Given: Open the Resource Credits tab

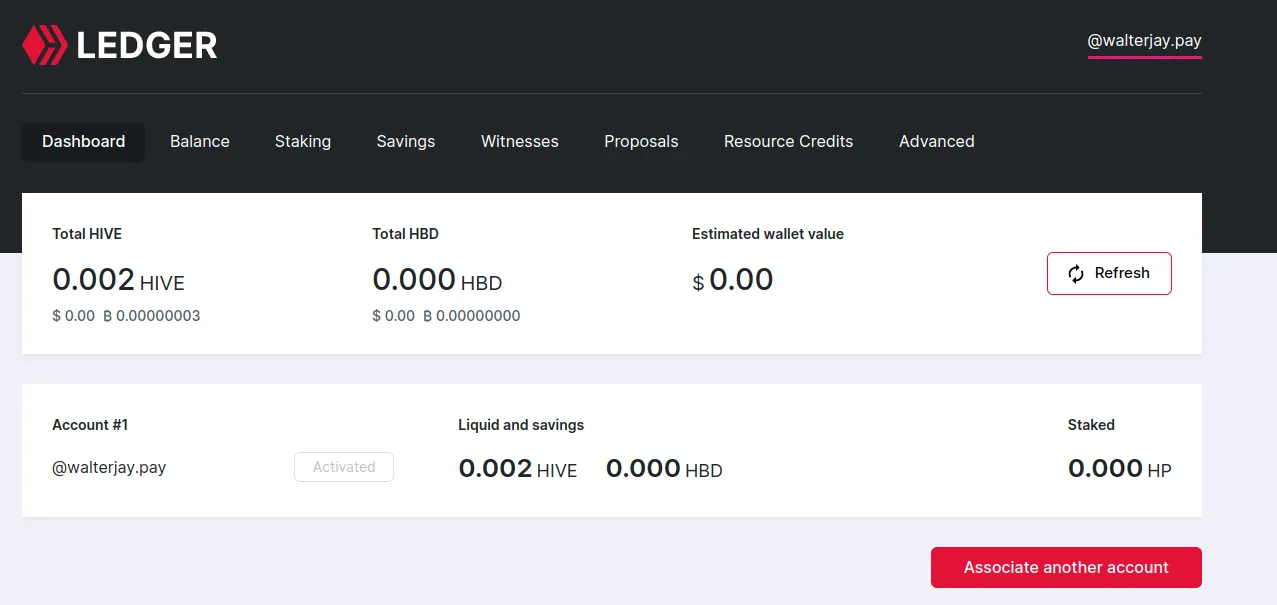Looking at the screenshot, I should click(x=789, y=142).
